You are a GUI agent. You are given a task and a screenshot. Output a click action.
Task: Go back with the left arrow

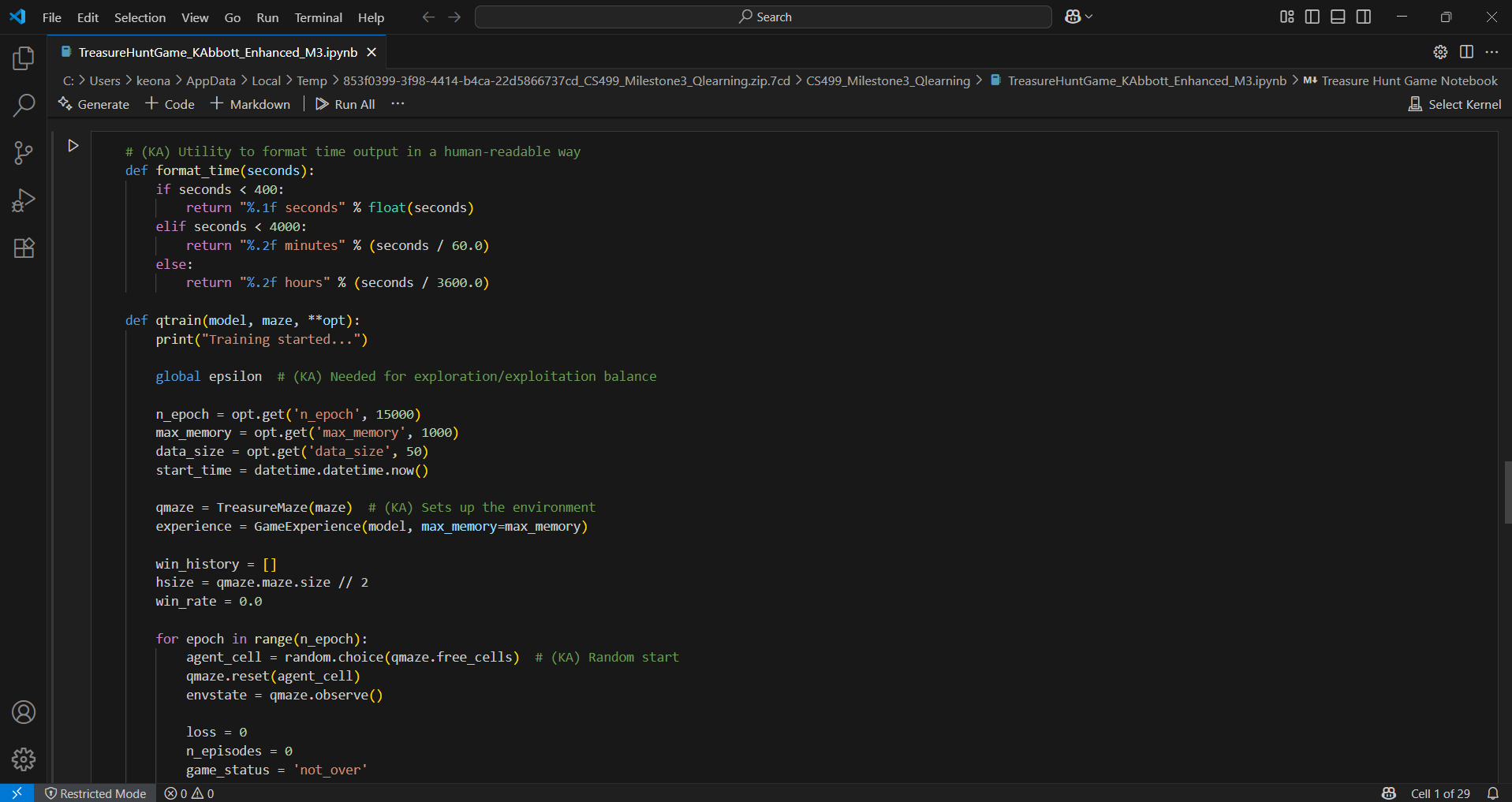tap(428, 17)
